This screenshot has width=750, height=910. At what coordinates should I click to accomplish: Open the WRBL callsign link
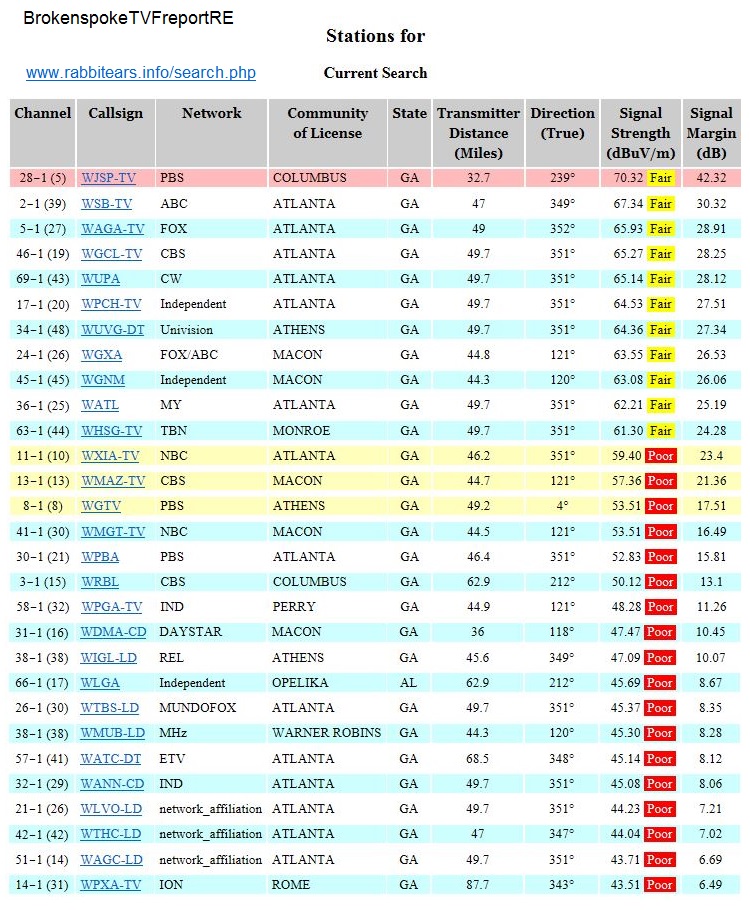(101, 582)
